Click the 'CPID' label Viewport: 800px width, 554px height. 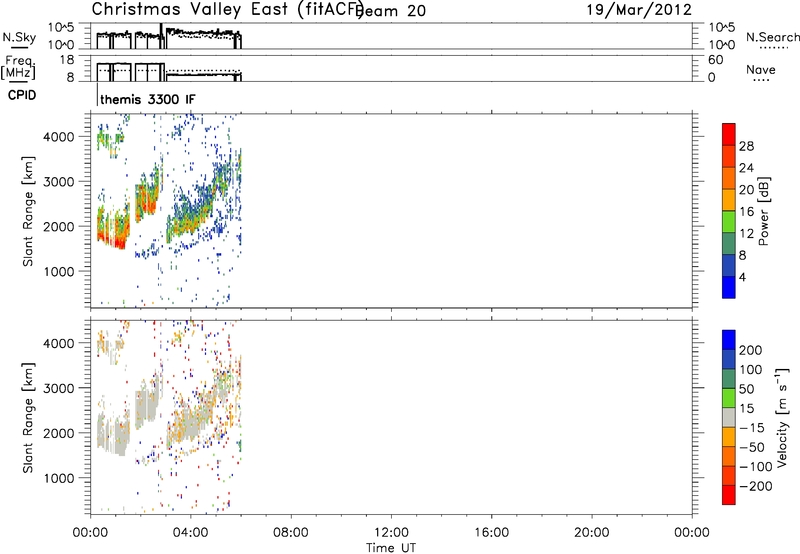[22, 95]
